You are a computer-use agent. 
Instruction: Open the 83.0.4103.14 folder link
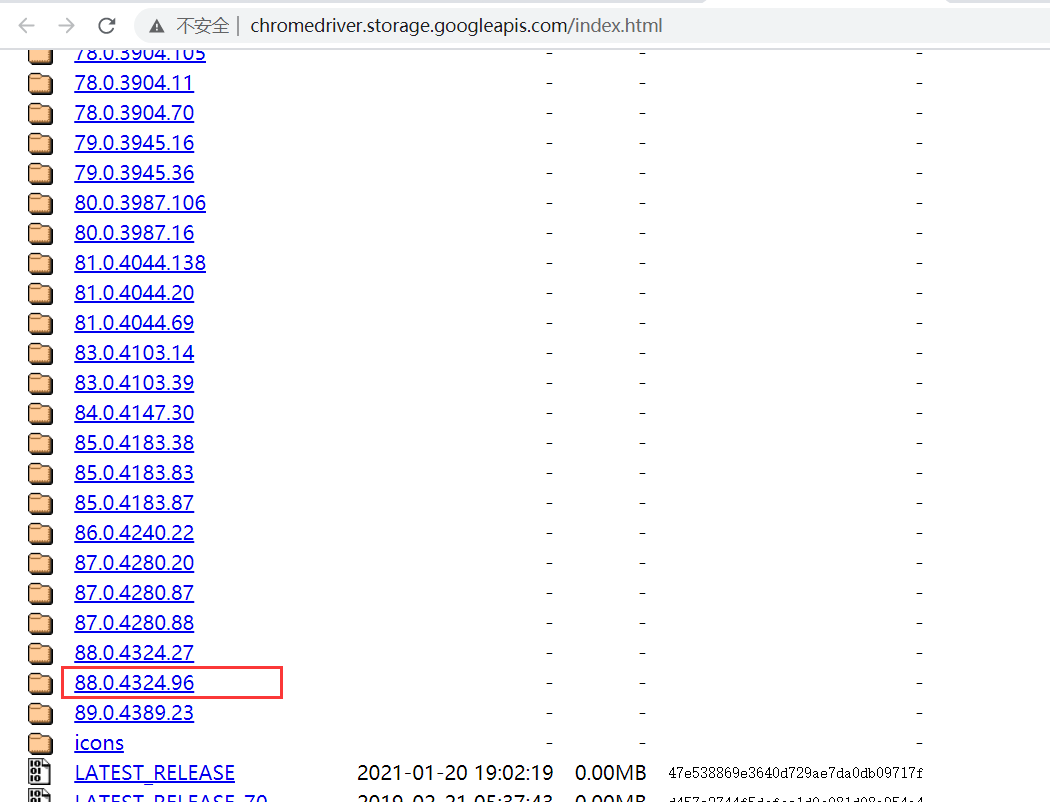coord(134,353)
